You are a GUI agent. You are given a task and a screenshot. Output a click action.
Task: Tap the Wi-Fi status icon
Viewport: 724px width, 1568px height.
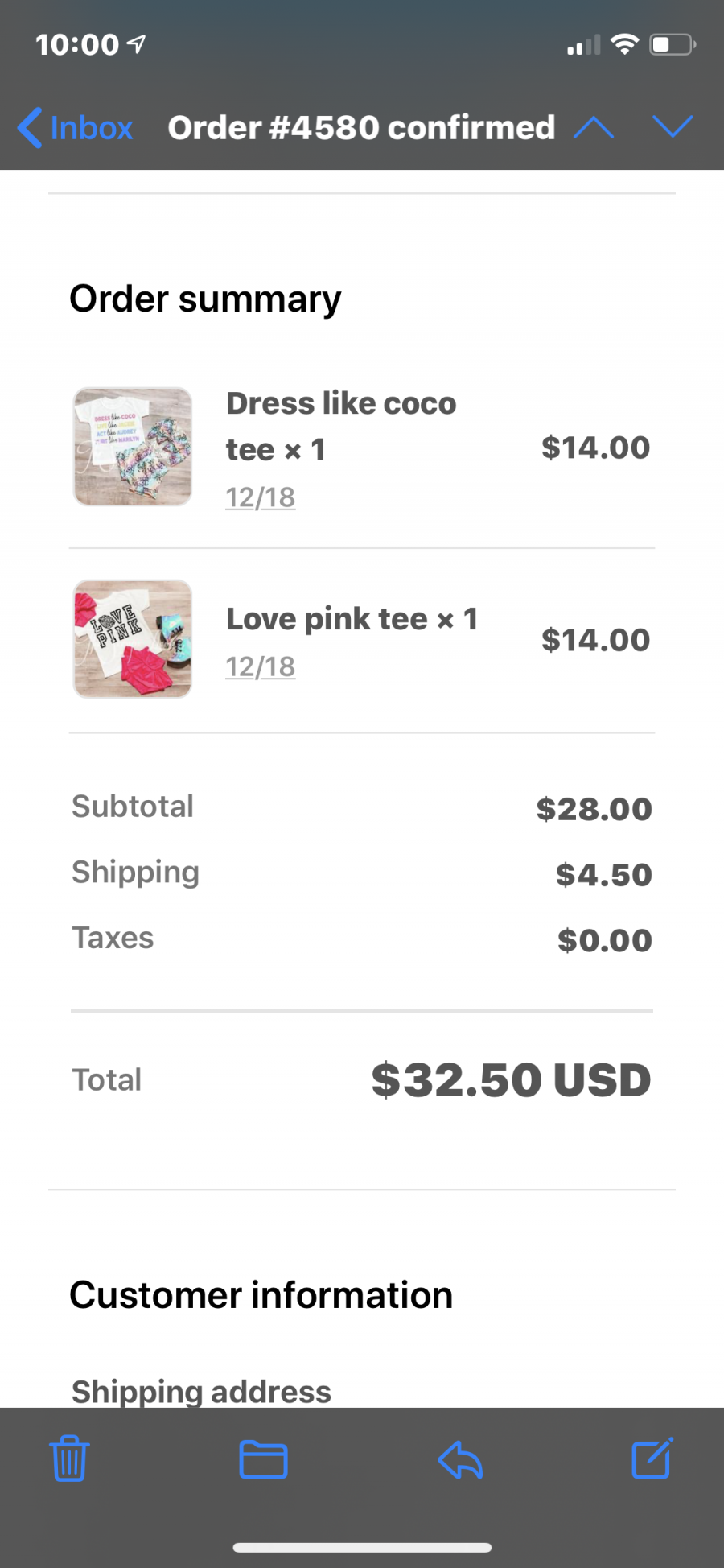pyautogui.click(x=624, y=43)
